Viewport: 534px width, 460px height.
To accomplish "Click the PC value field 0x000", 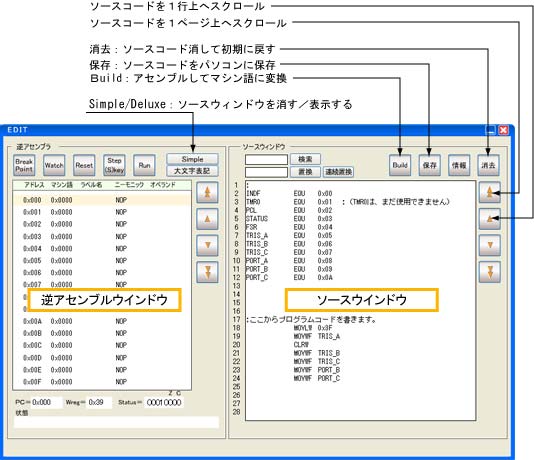I will [47, 402].
